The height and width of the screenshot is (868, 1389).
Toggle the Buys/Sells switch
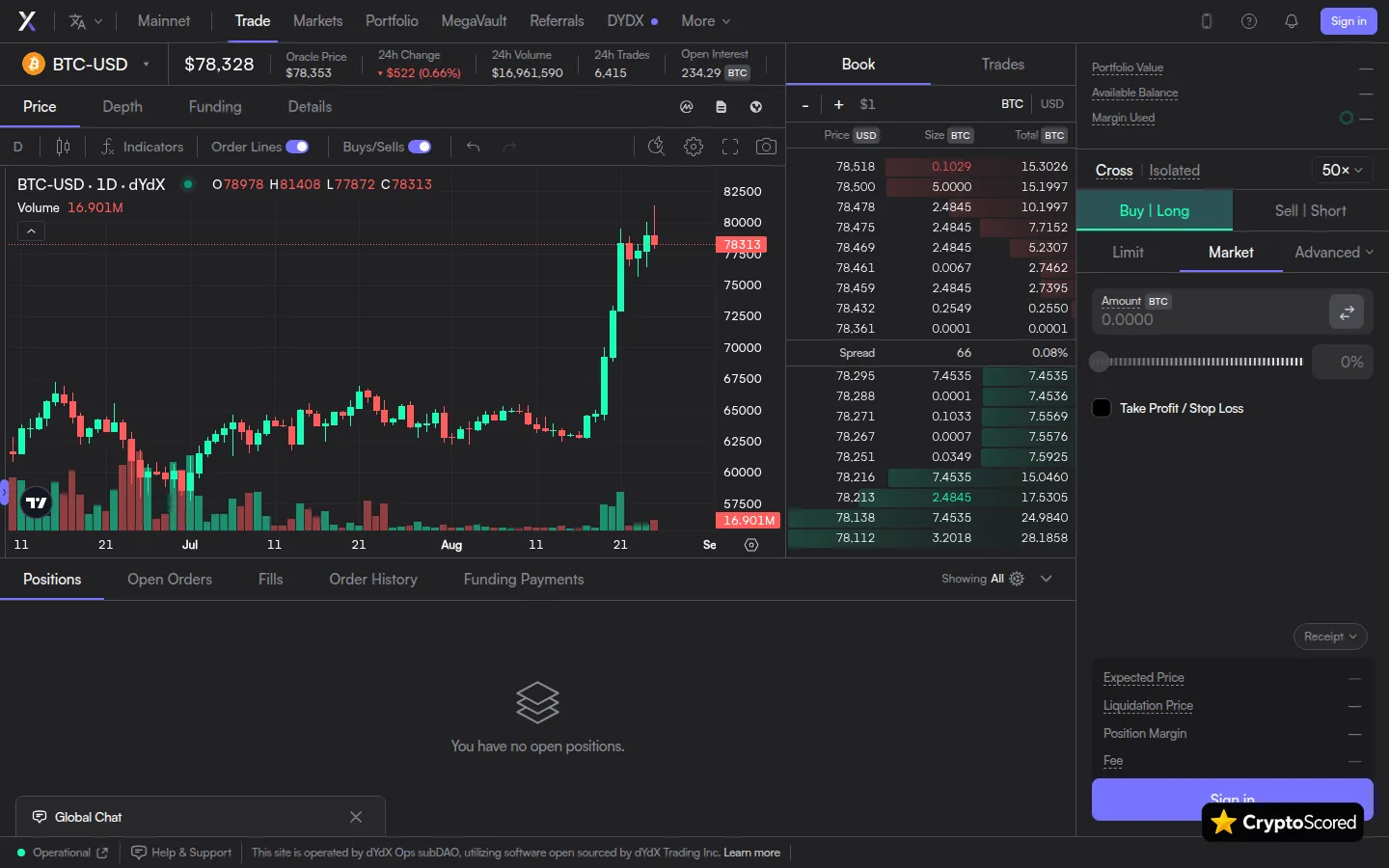[420, 147]
